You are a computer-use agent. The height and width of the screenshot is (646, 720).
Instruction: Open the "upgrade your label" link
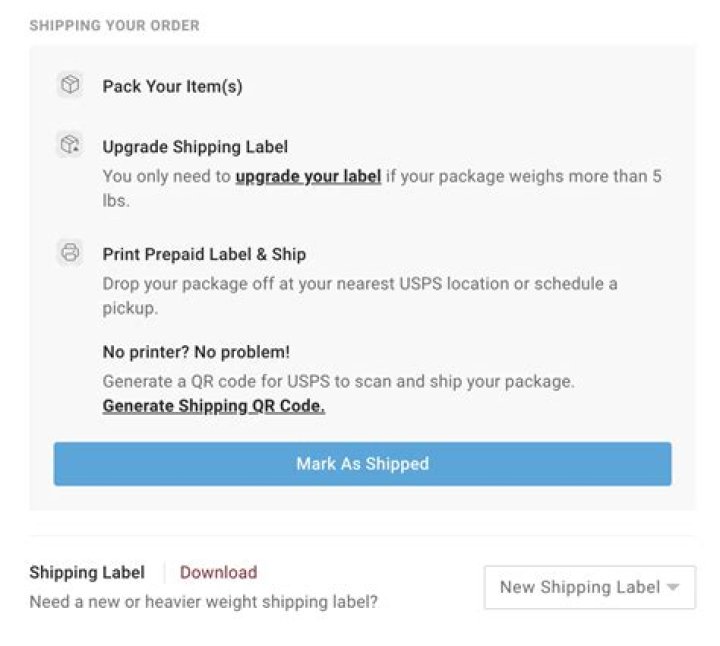(308, 177)
